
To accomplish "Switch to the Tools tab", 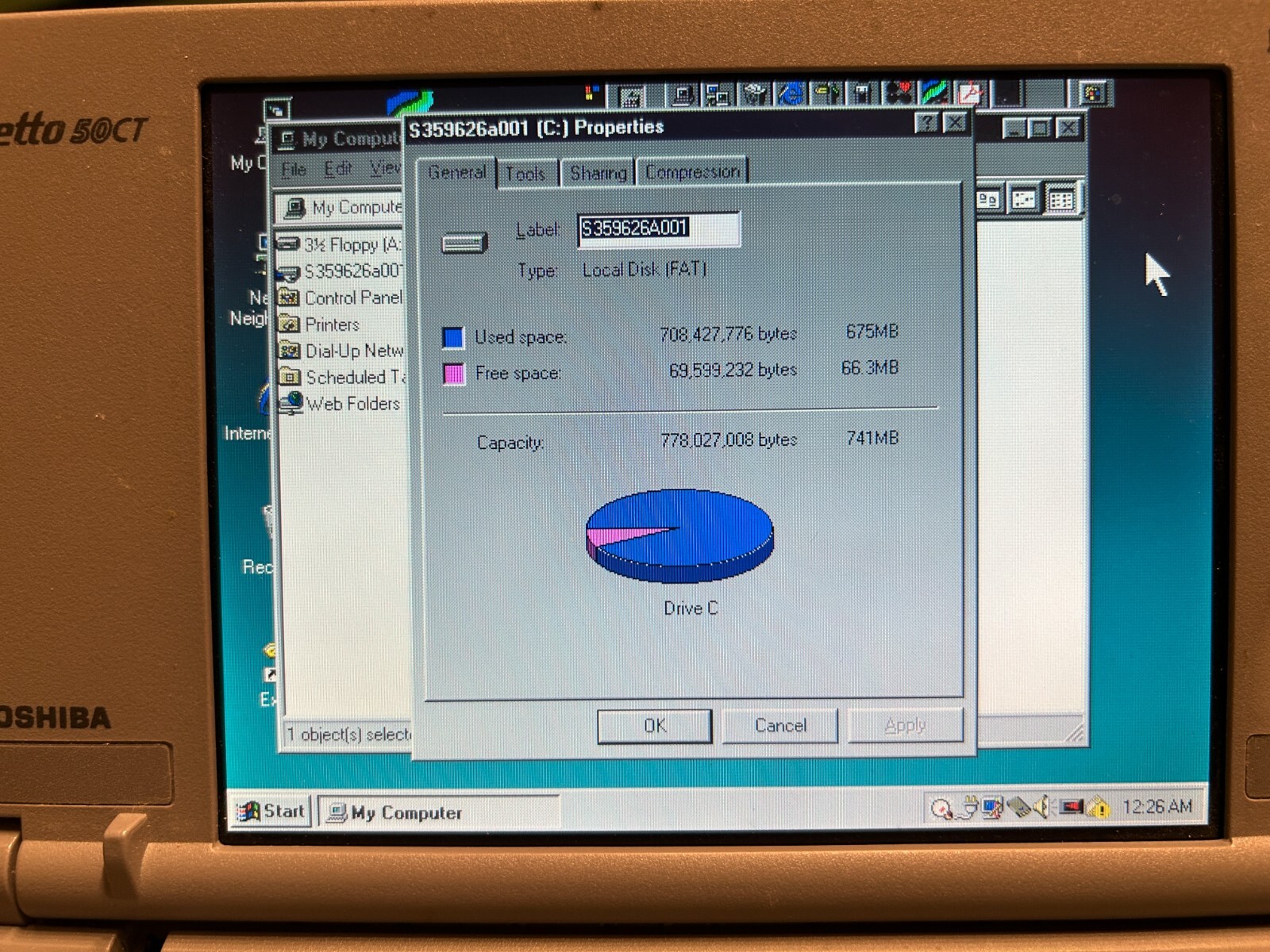I will (x=525, y=174).
